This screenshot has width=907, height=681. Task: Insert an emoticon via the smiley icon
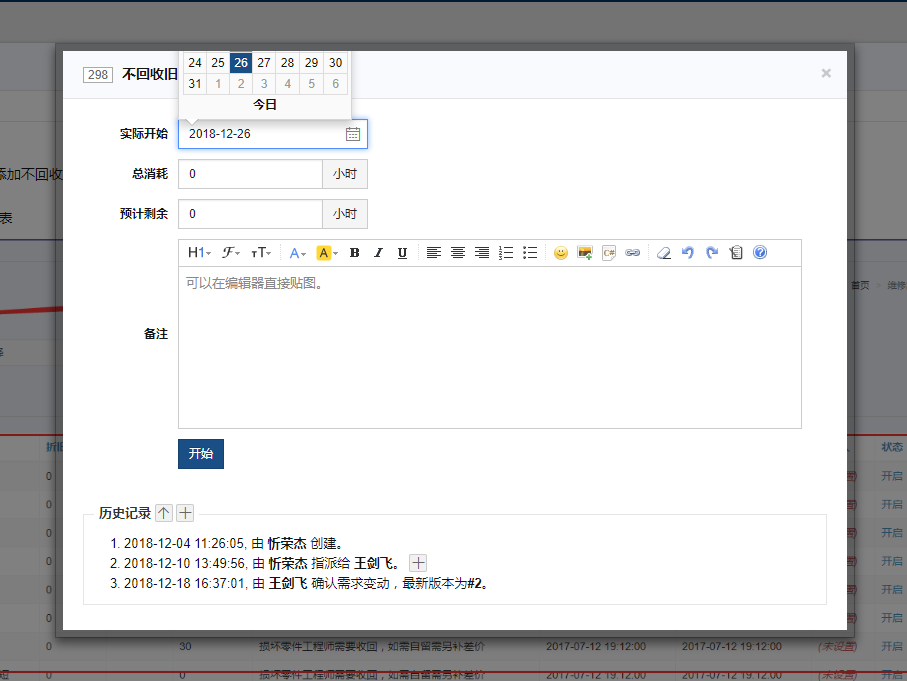click(x=560, y=253)
